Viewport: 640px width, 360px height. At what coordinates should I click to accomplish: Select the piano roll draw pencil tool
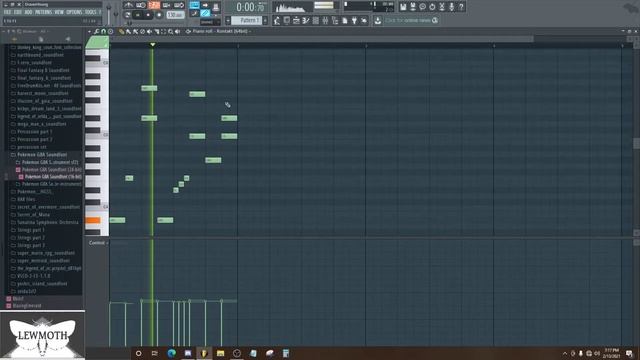(x=121, y=31)
